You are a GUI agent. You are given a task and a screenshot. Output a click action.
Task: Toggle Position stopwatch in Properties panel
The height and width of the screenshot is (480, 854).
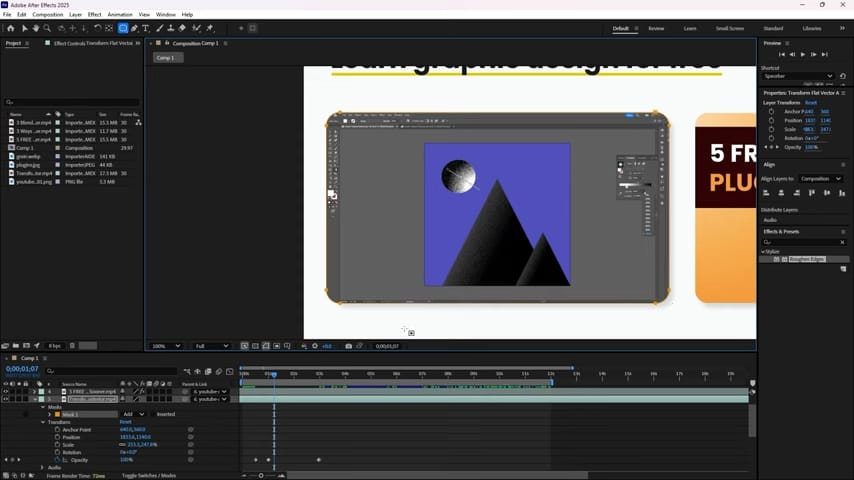[x=771, y=120]
